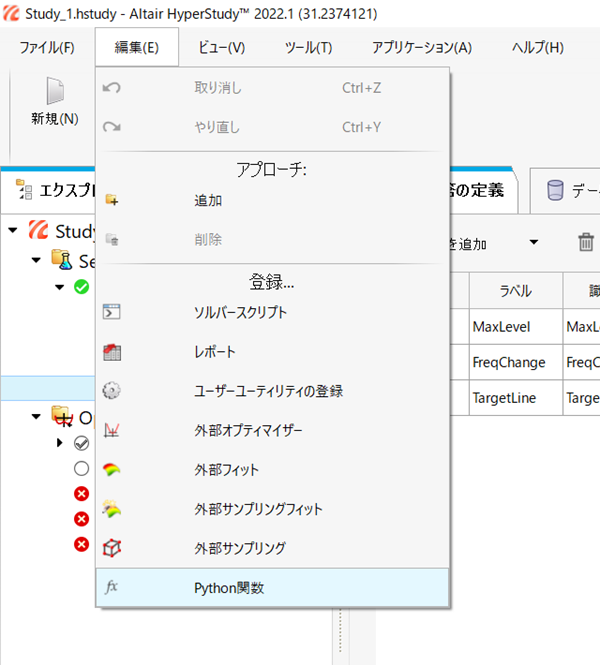Select 外部オプティマイザー entry

(272, 430)
